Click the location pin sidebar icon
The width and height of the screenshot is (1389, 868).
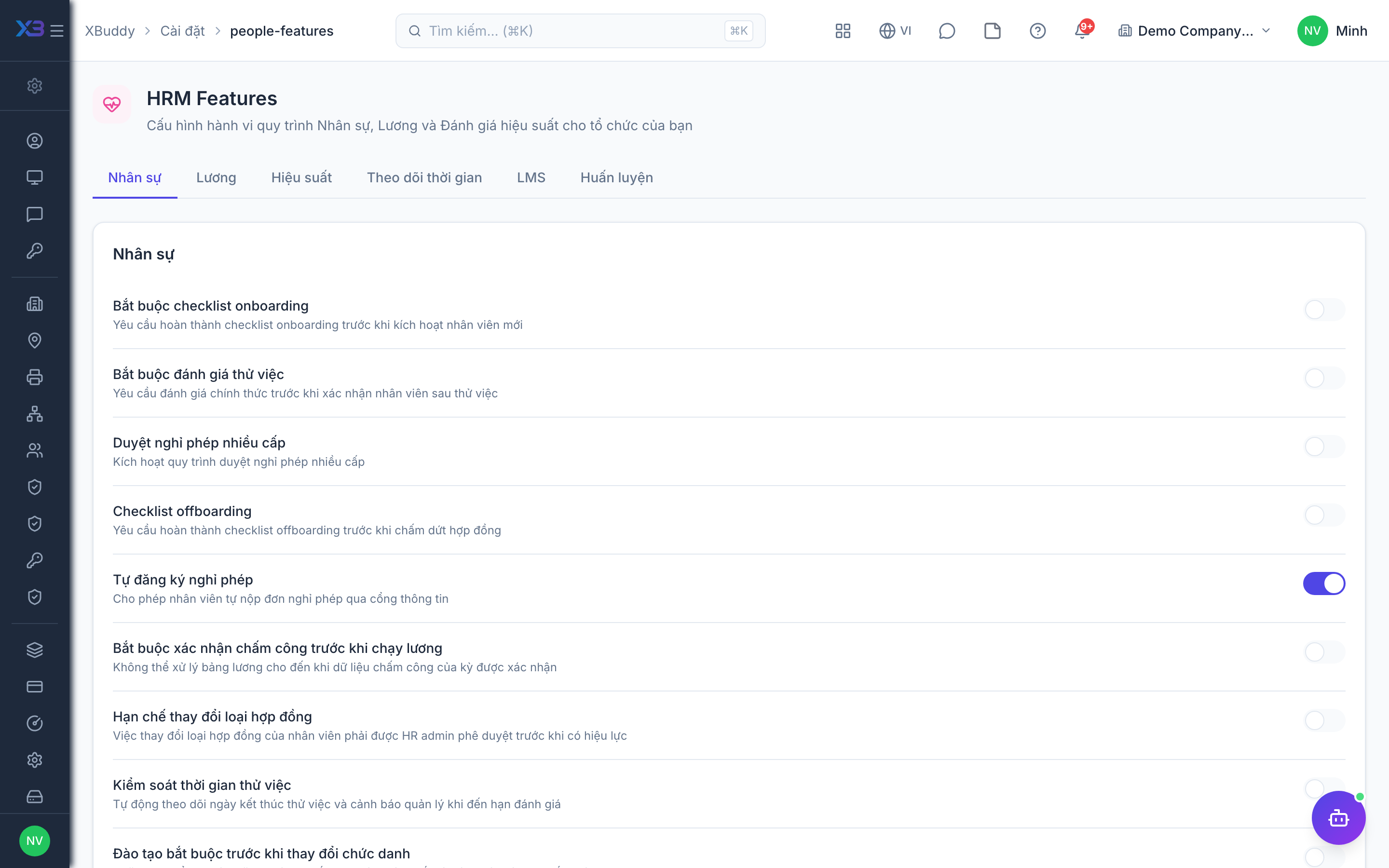pos(34,340)
